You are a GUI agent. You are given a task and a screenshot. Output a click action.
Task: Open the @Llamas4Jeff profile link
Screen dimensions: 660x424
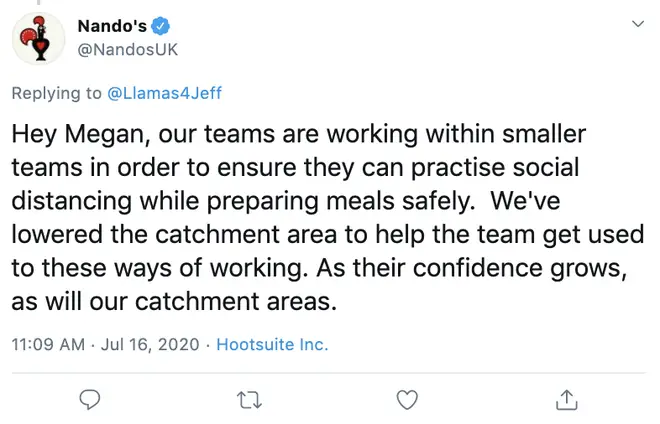coord(165,93)
